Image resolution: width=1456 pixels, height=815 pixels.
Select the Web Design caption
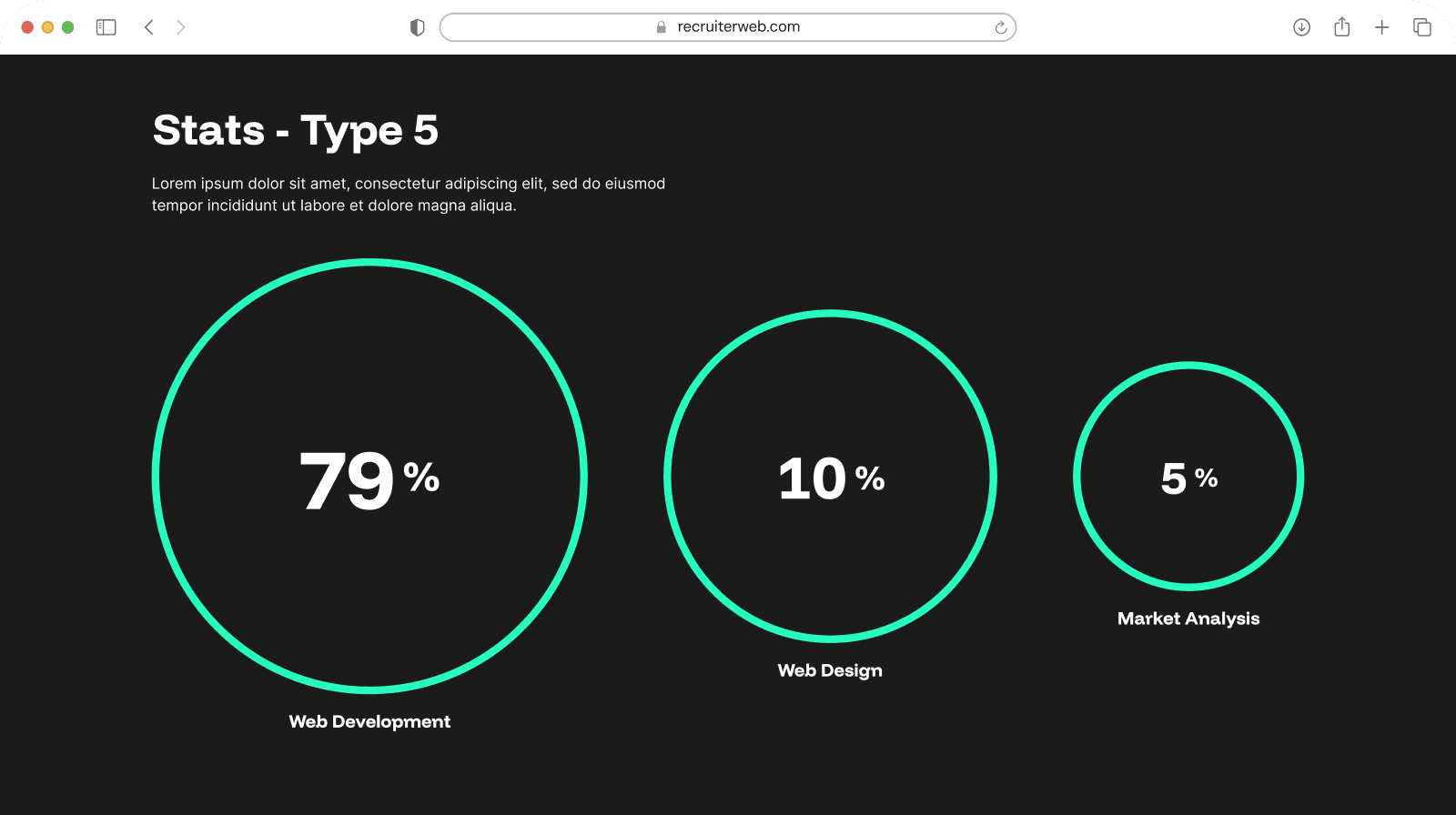830,670
